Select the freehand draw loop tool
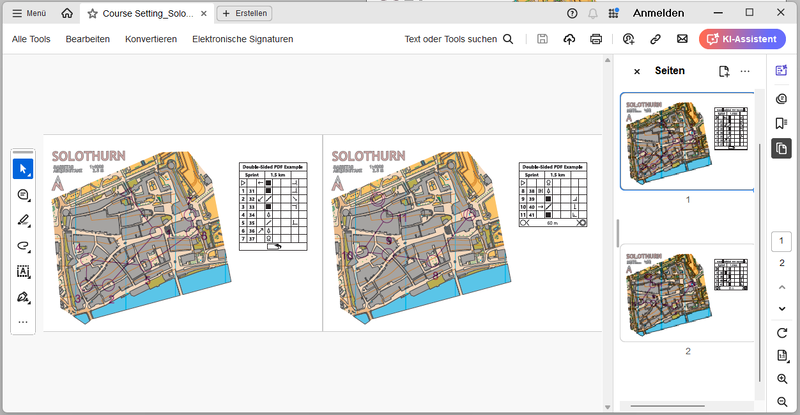800x415 pixels. 23,246
